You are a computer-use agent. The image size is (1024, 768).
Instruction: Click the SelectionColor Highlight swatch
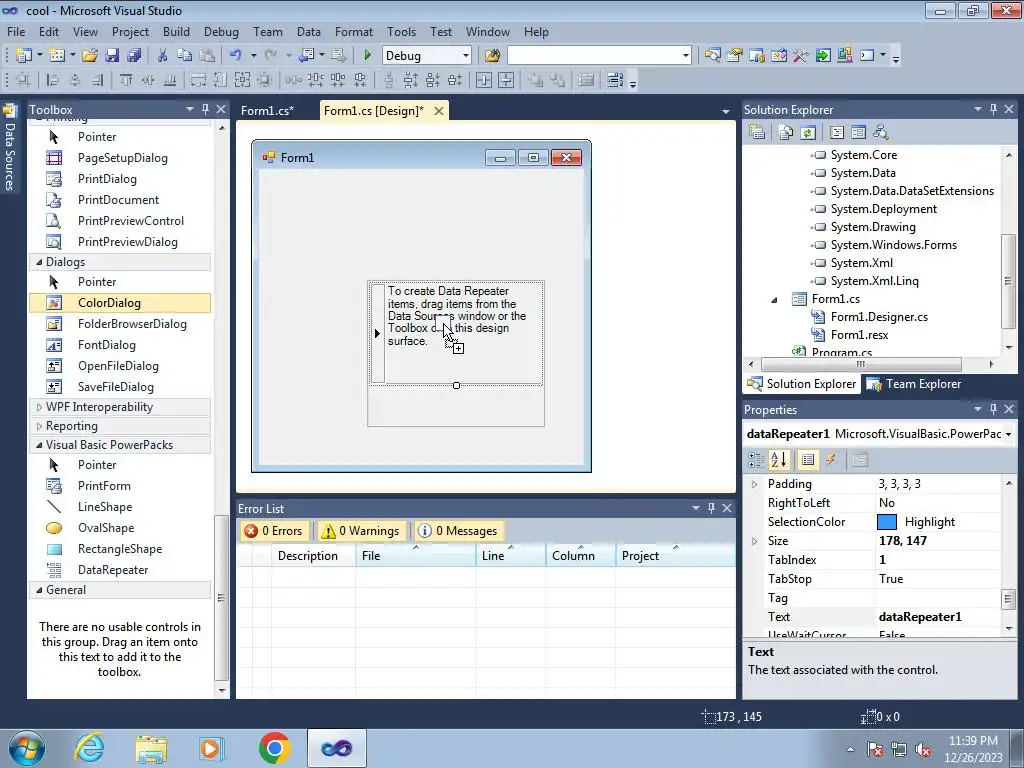point(886,522)
